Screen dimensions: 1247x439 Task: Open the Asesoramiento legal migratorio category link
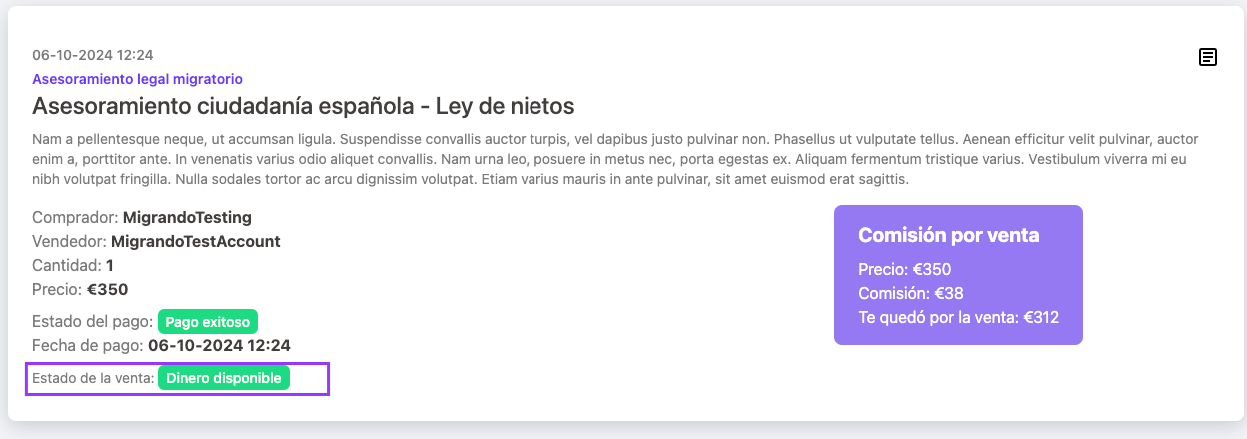tap(138, 79)
